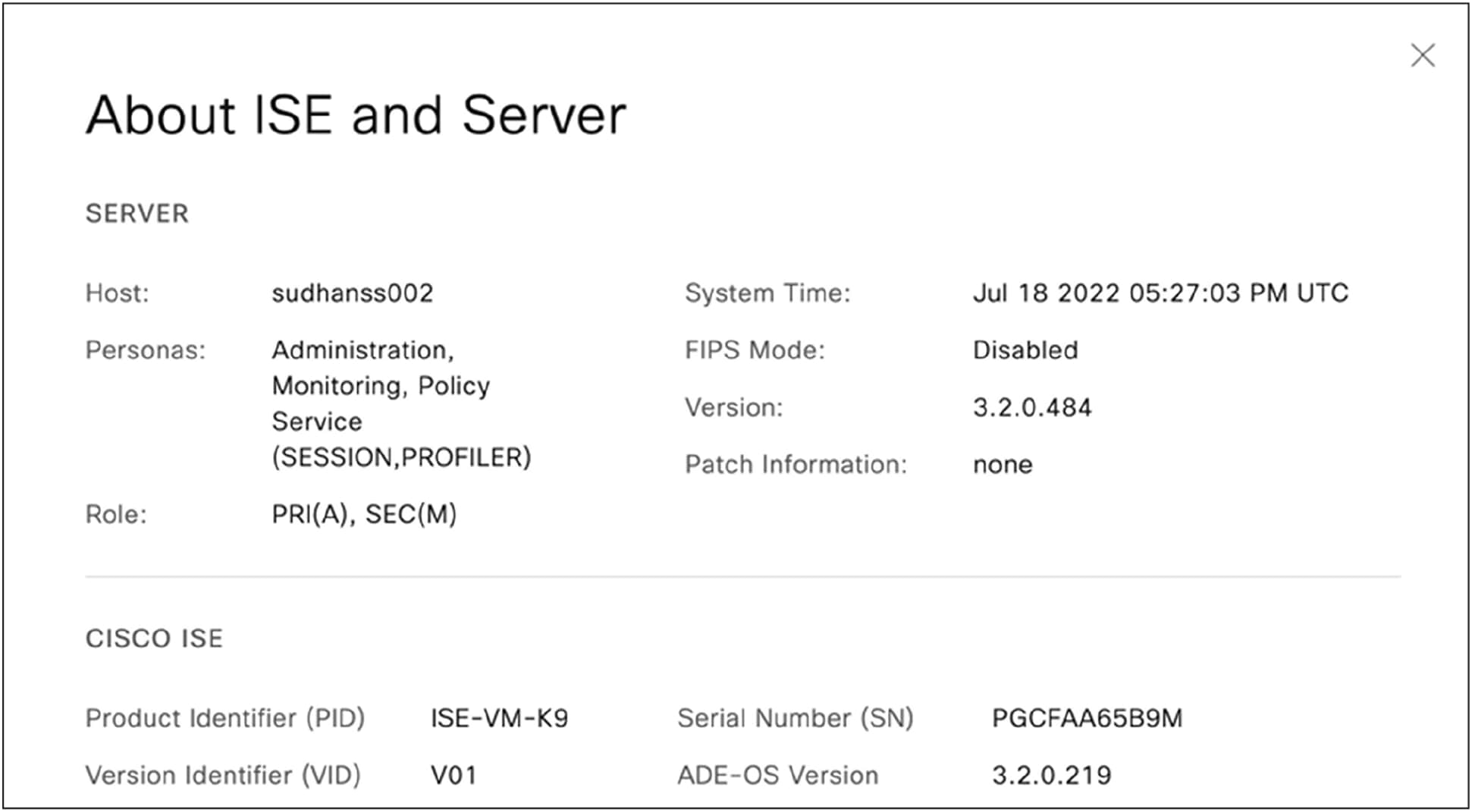1472x812 pixels.
Task: Select the product ID ISE-VM-K9
Action: pyautogui.click(x=499, y=718)
